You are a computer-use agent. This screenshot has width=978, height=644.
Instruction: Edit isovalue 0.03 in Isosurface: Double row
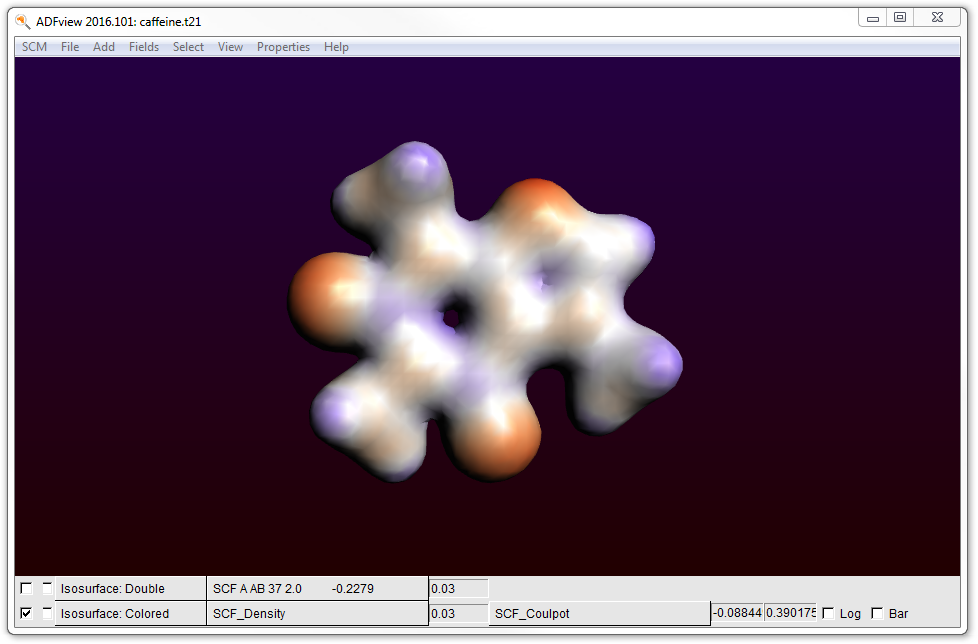pyautogui.click(x=458, y=589)
